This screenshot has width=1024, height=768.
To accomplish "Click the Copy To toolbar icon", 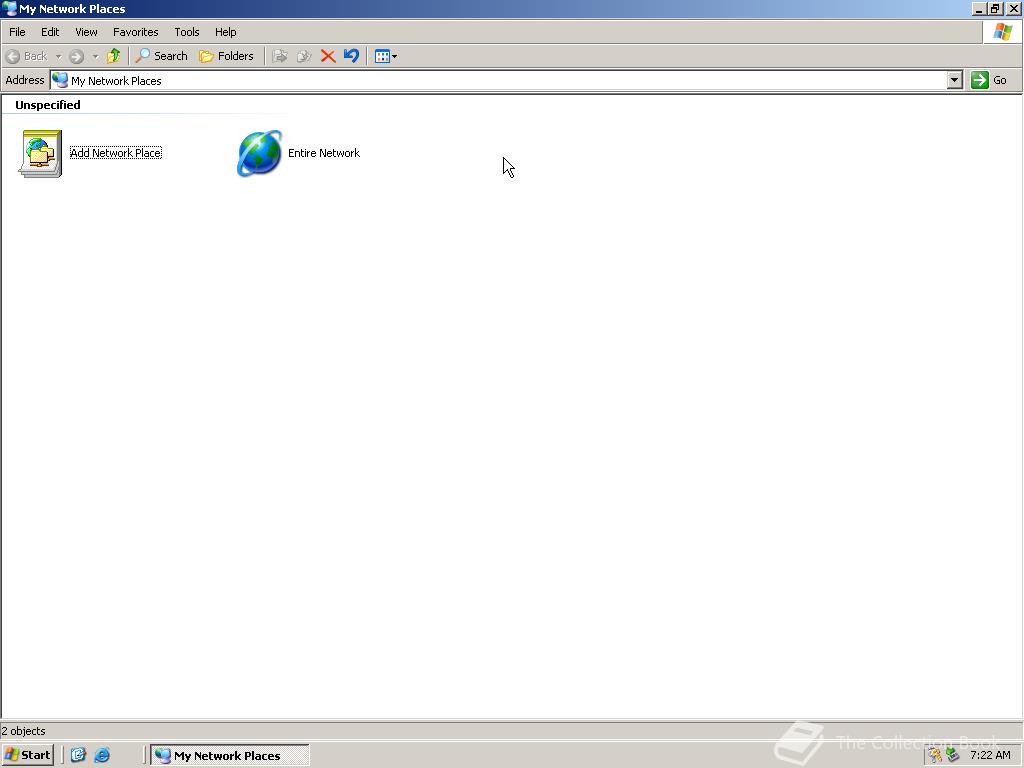I will pos(304,56).
